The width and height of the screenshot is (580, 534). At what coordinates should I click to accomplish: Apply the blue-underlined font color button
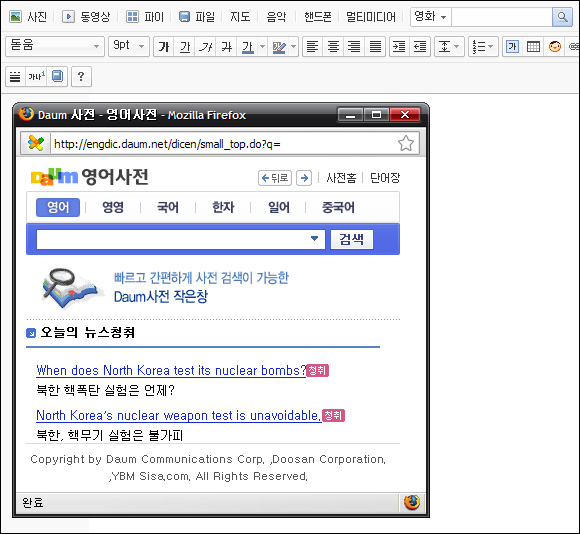tap(247, 47)
